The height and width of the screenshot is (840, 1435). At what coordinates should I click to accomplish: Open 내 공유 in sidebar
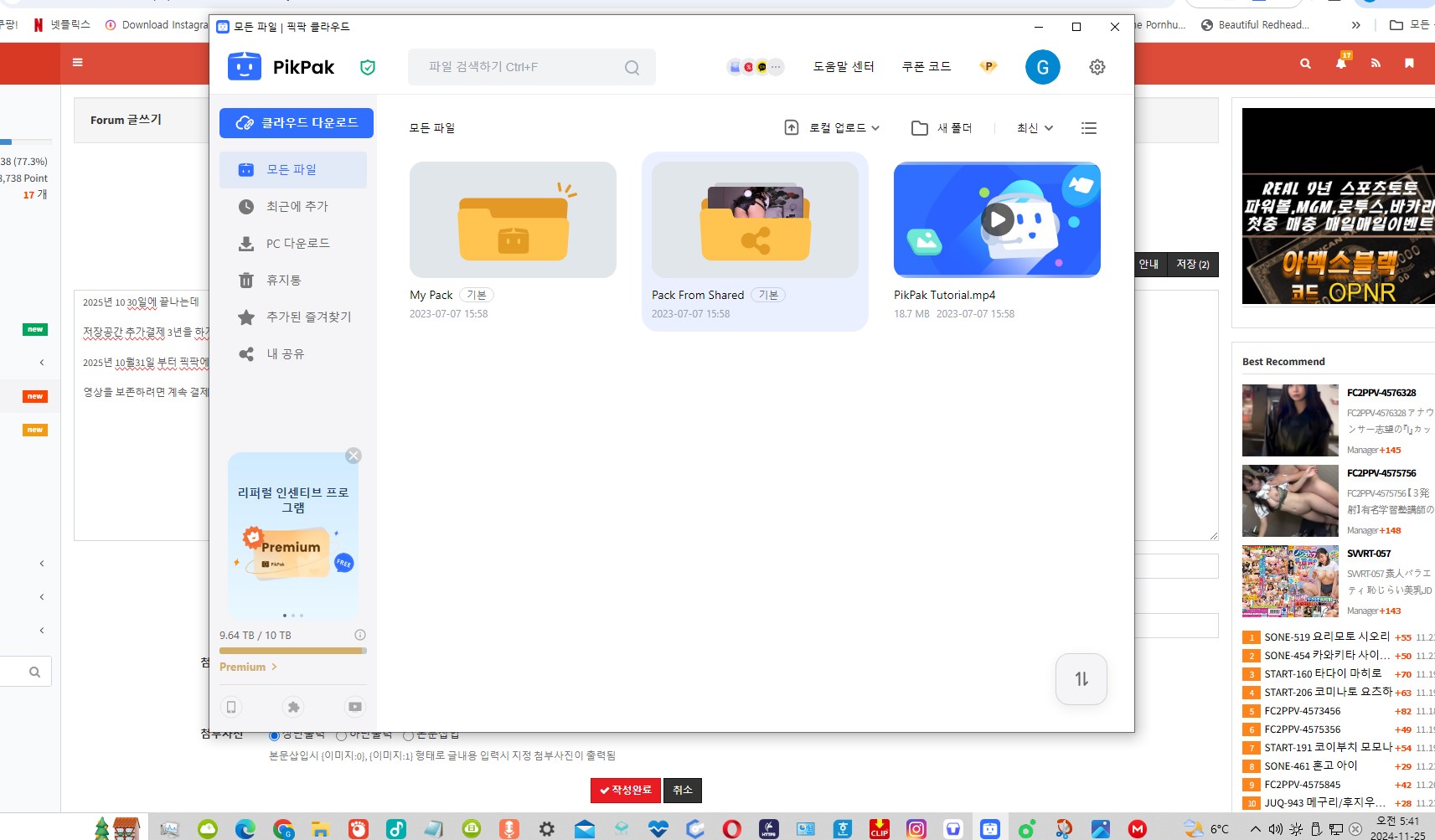click(x=293, y=354)
